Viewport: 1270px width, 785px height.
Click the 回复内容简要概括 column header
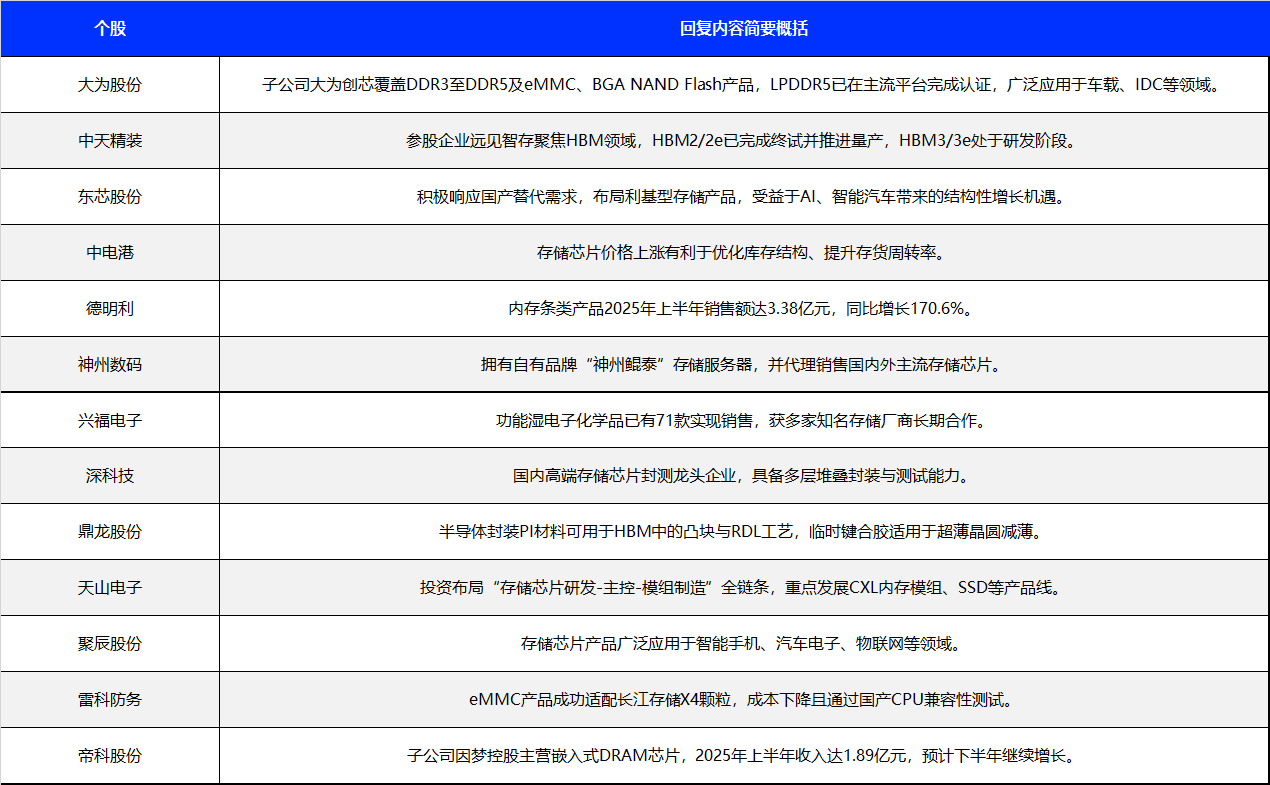(743, 29)
